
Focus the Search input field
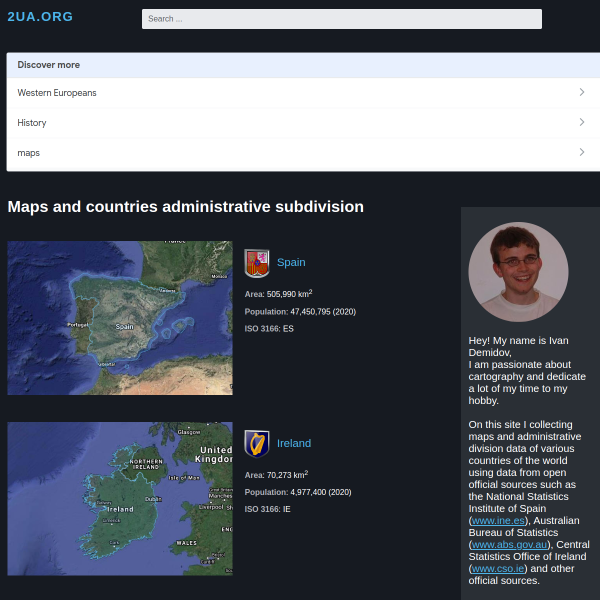coord(342,19)
